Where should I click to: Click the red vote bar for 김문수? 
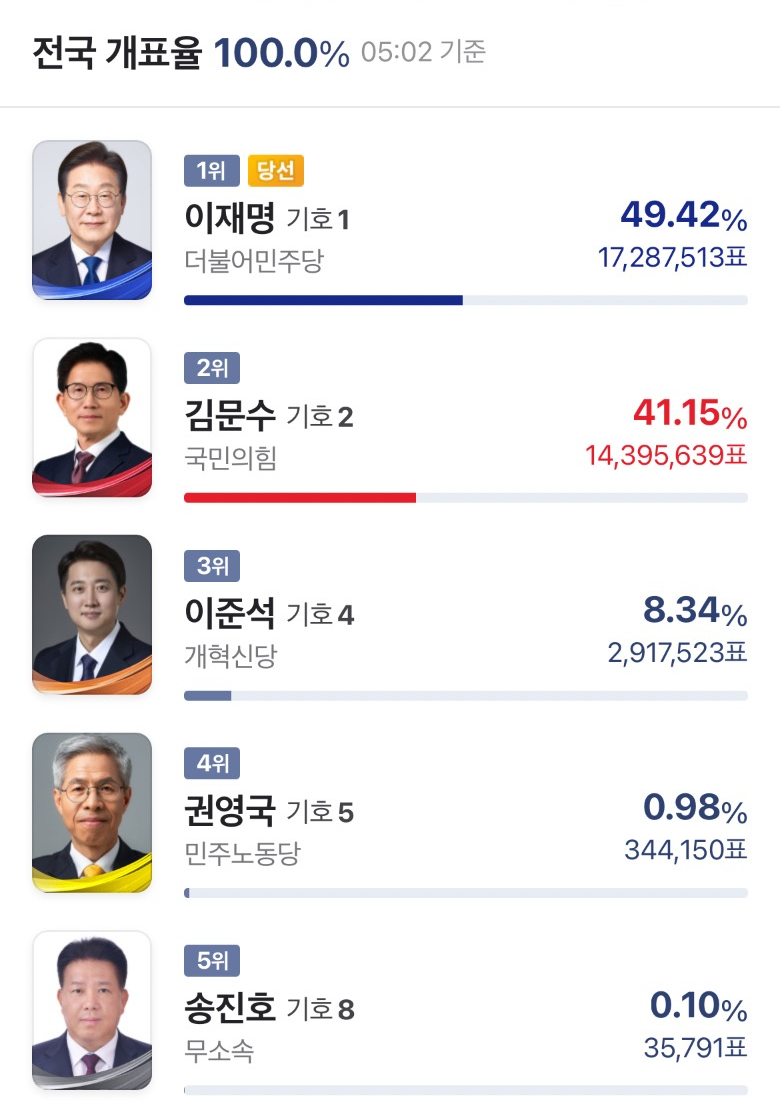(300, 498)
